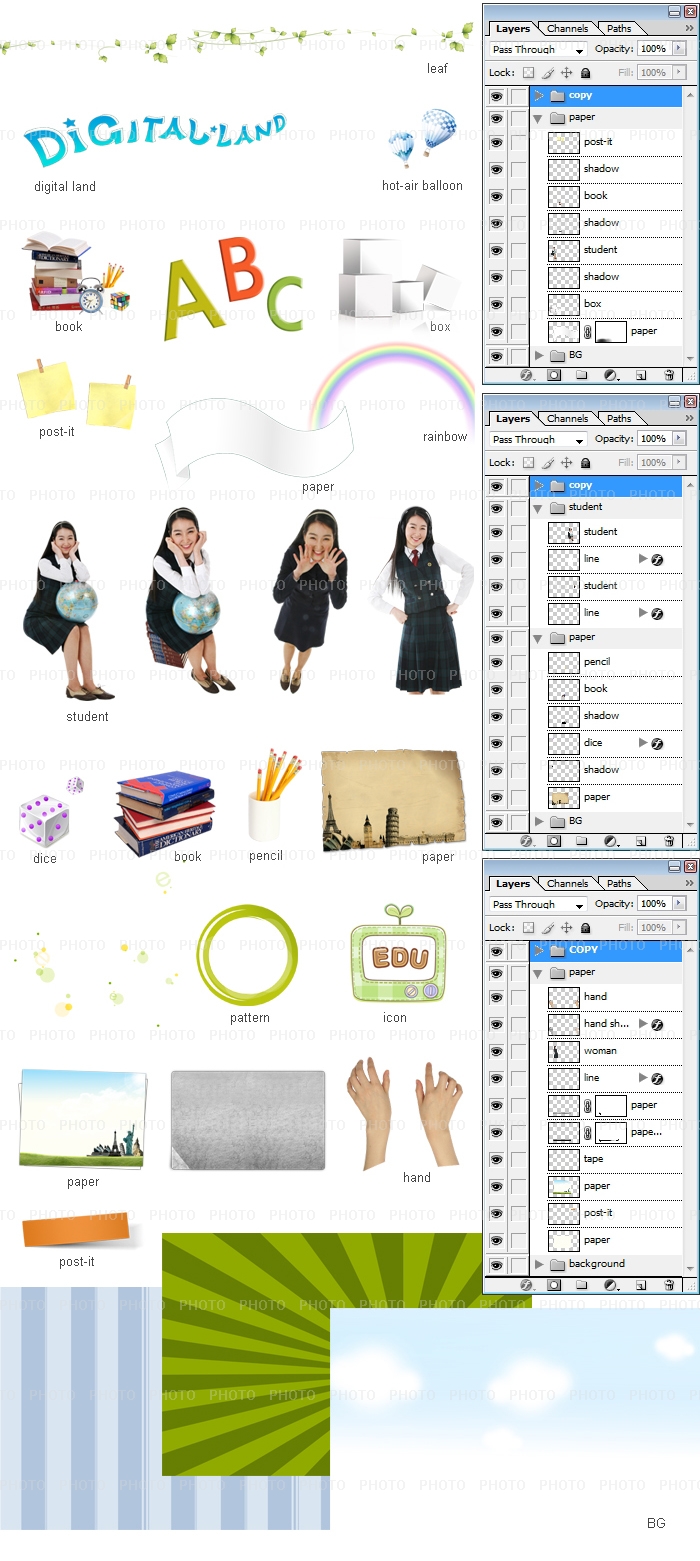Click Opacity value field in dice-layer panel

[654, 439]
